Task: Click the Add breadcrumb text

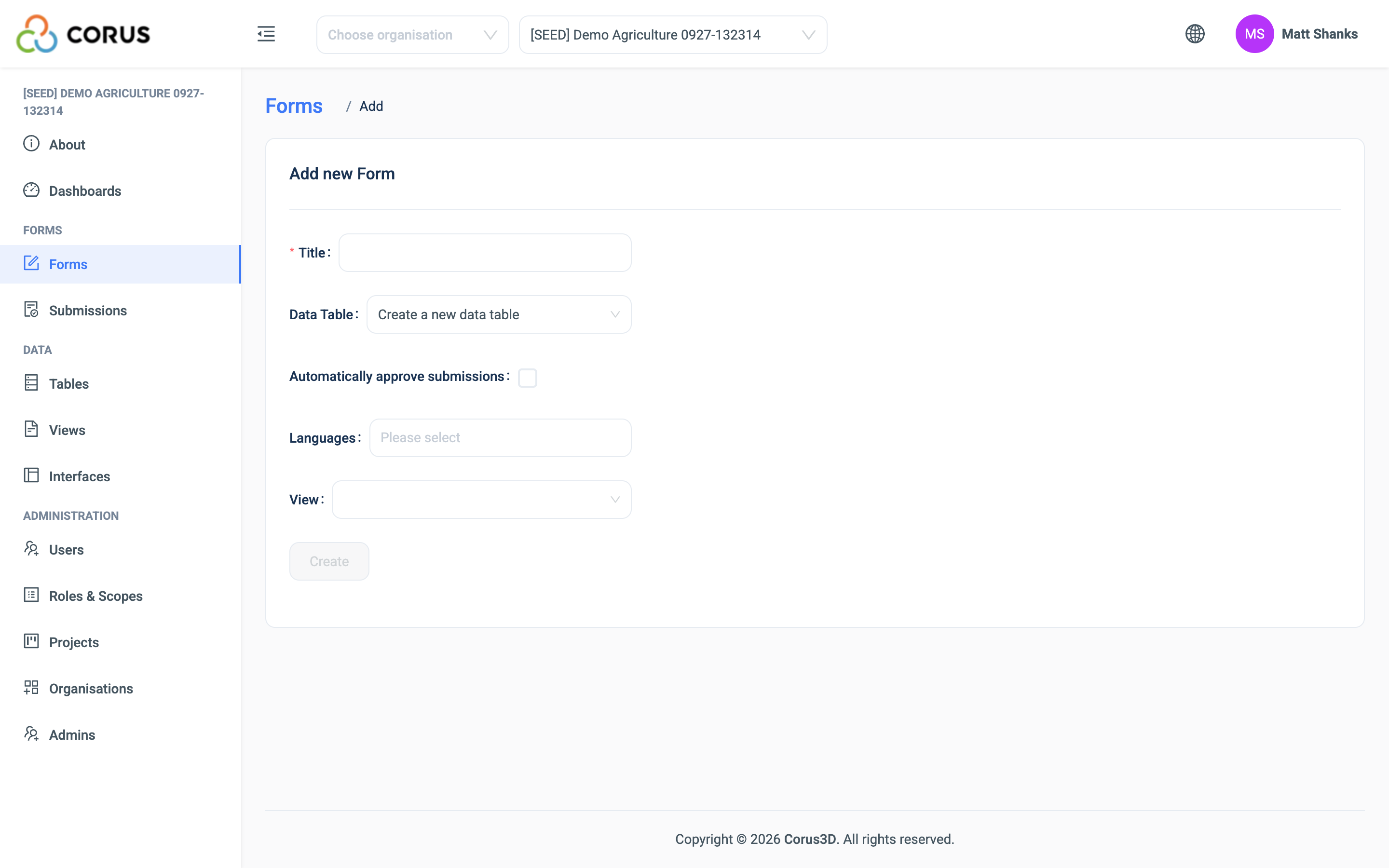Action: 371,106
